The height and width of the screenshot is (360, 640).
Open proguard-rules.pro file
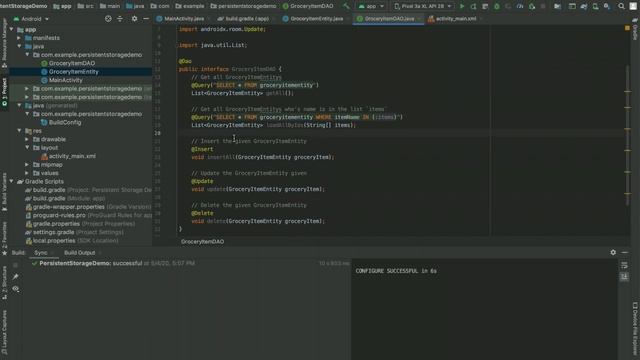[x=59, y=215]
